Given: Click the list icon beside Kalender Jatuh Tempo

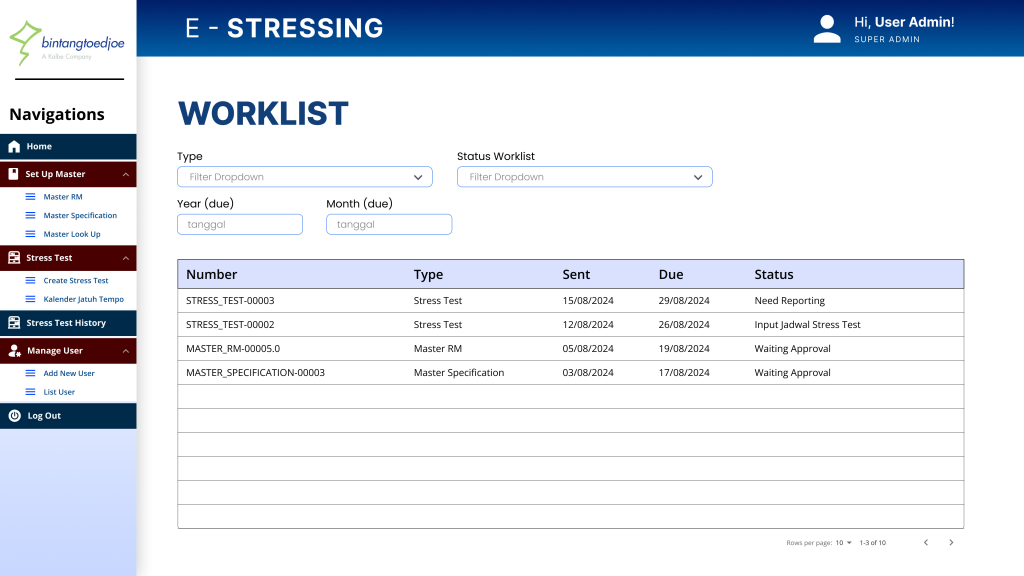Looking at the screenshot, I should click(30, 299).
